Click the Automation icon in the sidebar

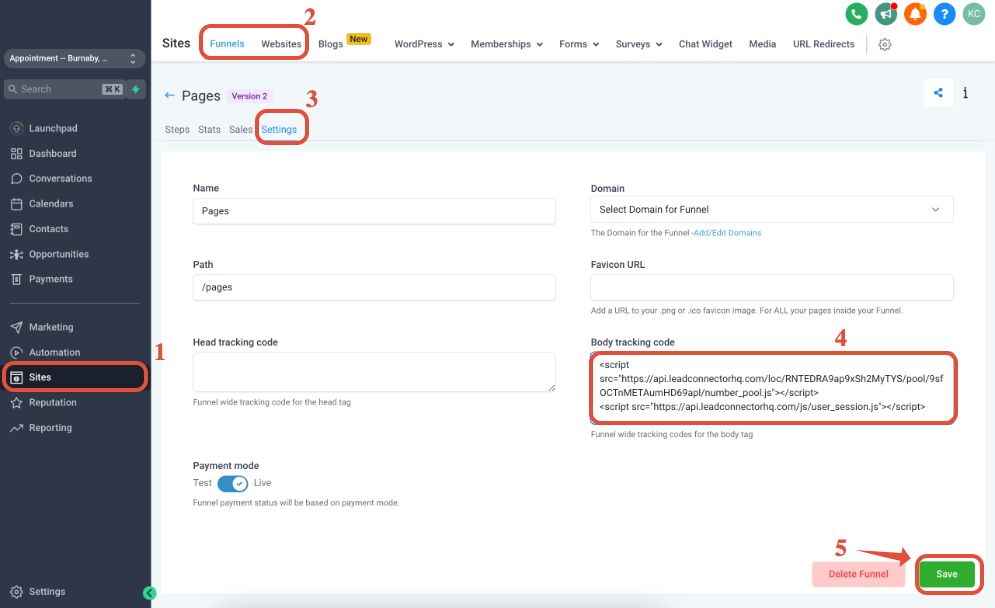click(16, 353)
